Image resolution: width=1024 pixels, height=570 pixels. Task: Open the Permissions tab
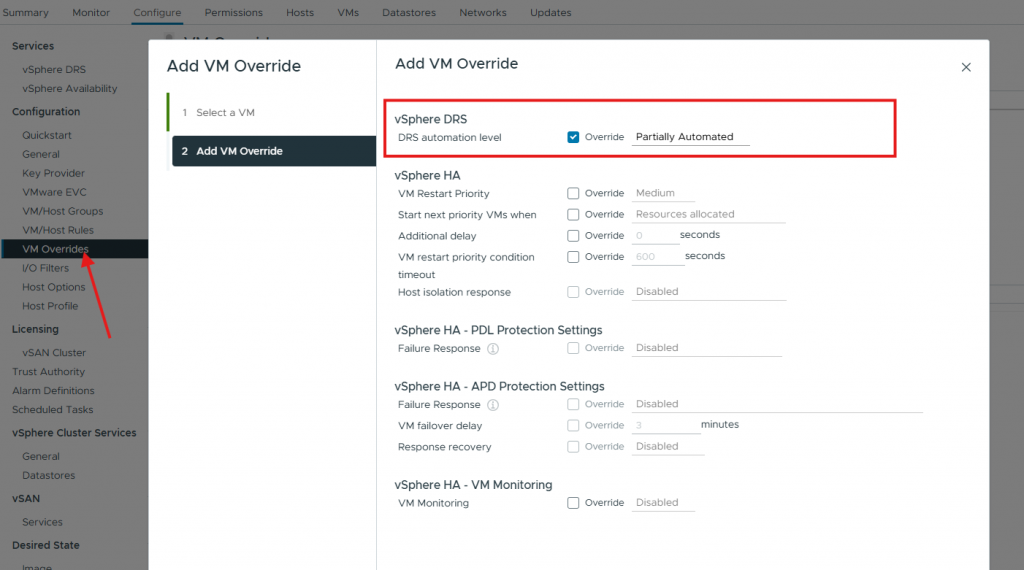(x=234, y=12)
